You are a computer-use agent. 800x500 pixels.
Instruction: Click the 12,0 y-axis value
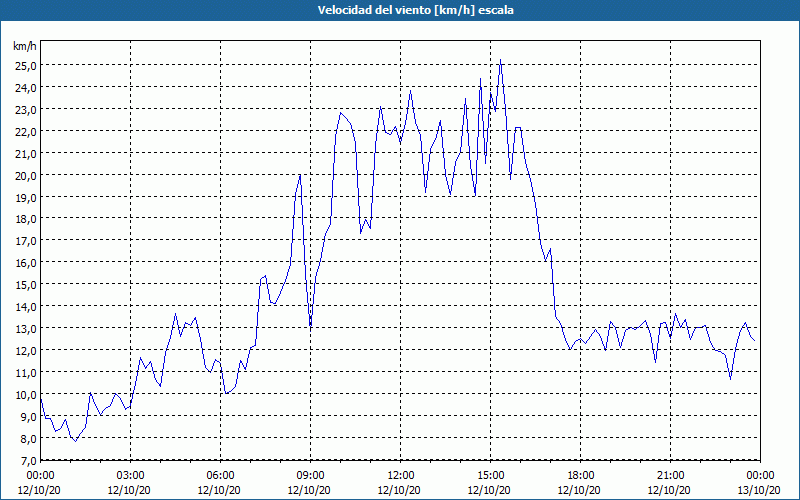pos(26,351)
